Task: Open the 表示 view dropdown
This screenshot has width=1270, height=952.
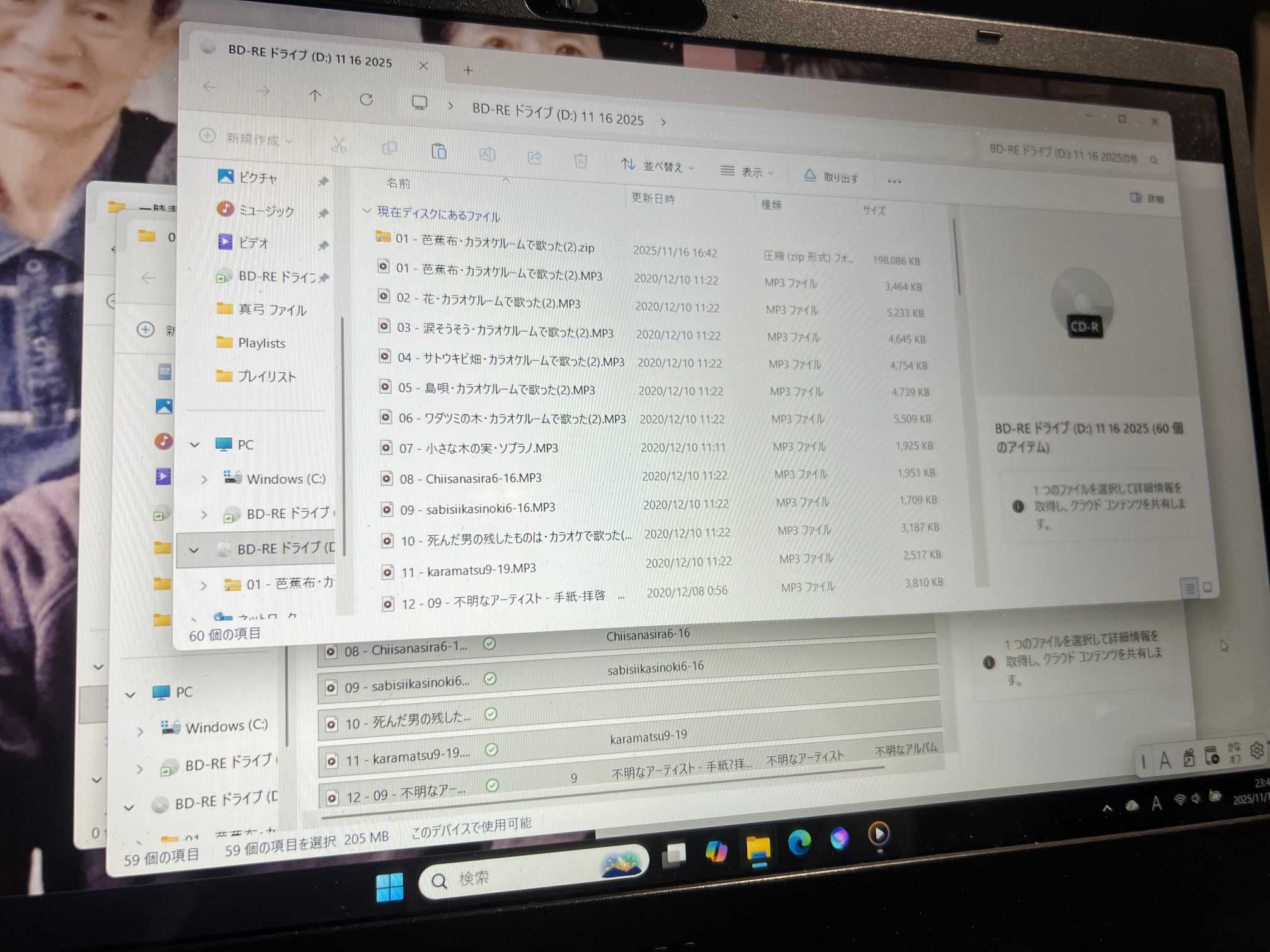Action: 747,172
